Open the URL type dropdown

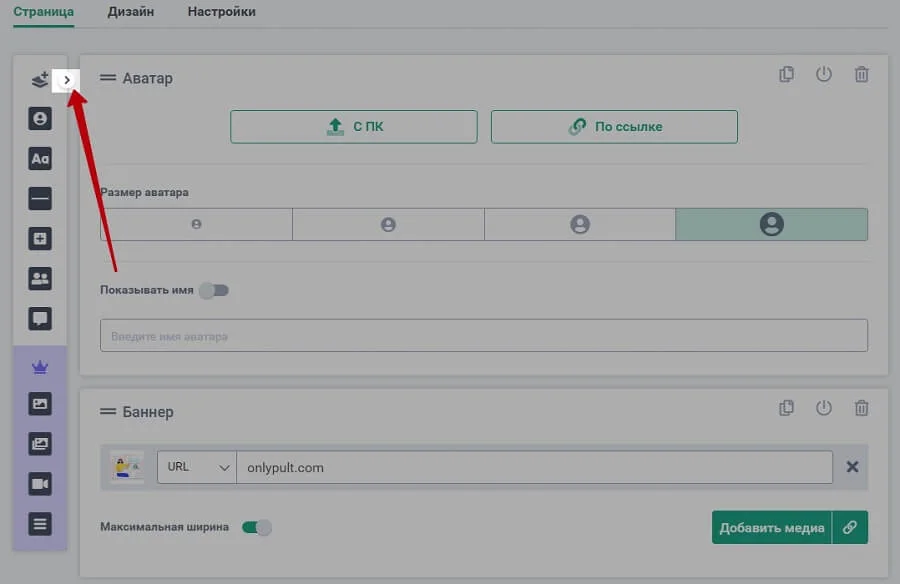[x=196, y=467]
